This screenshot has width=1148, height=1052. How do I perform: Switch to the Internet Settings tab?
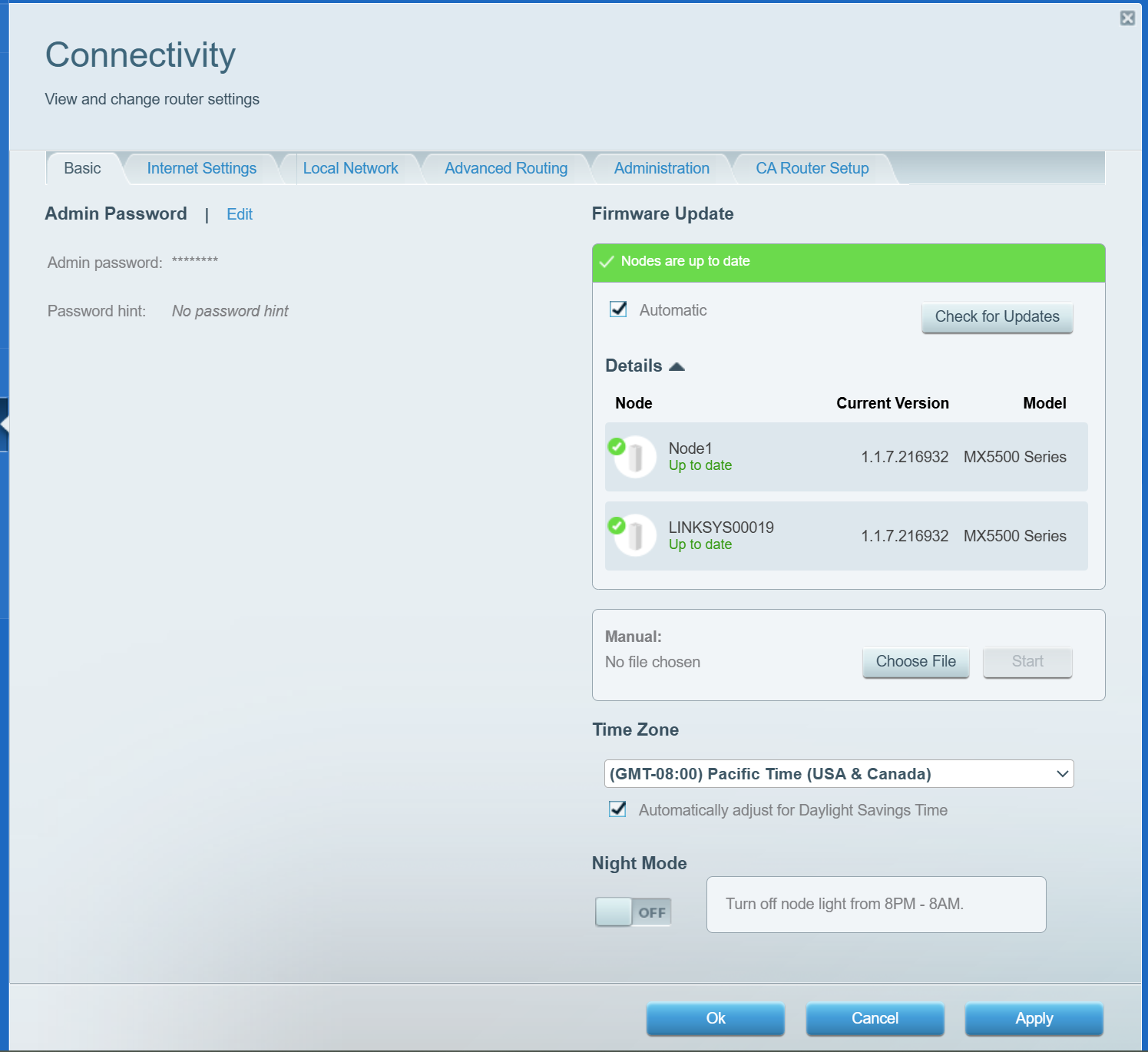point(202,168)
